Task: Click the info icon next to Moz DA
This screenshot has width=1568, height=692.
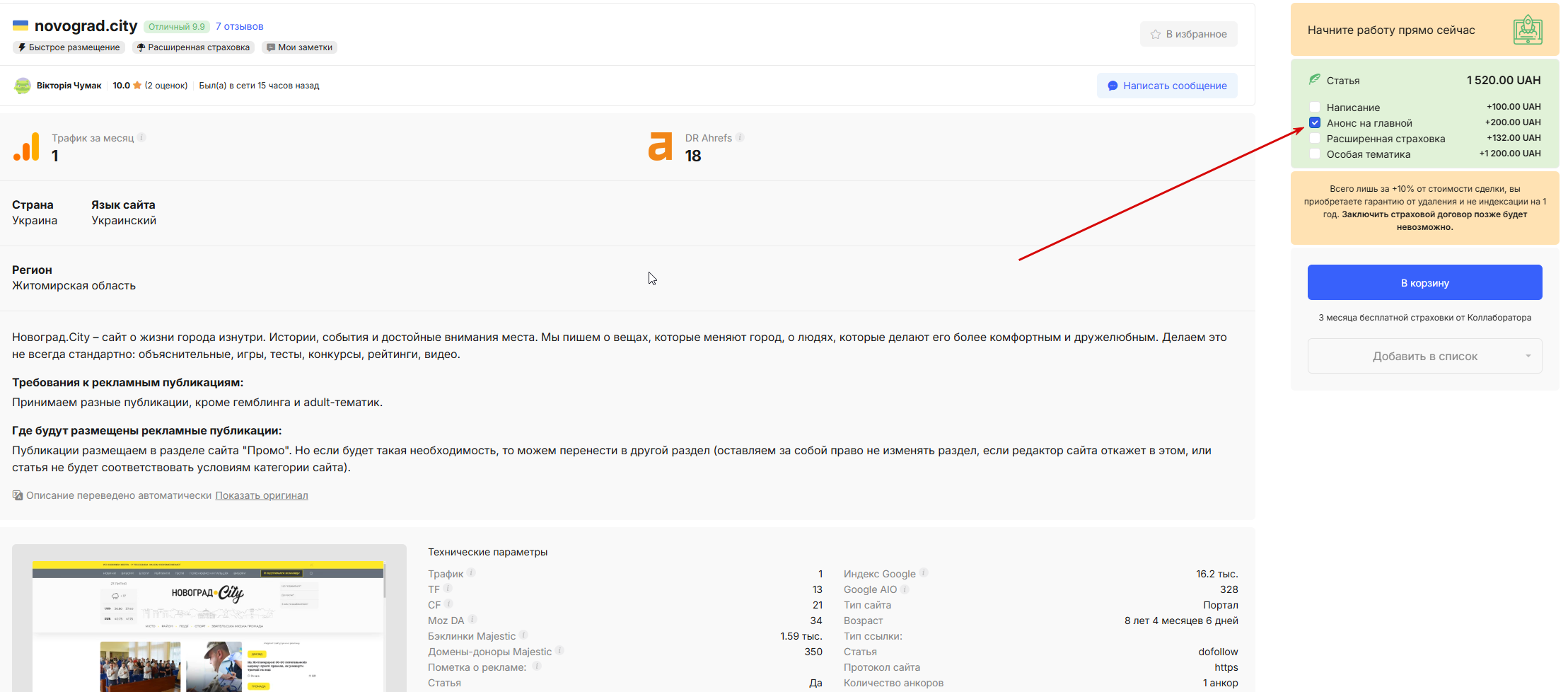Action: tap(472, 619)
